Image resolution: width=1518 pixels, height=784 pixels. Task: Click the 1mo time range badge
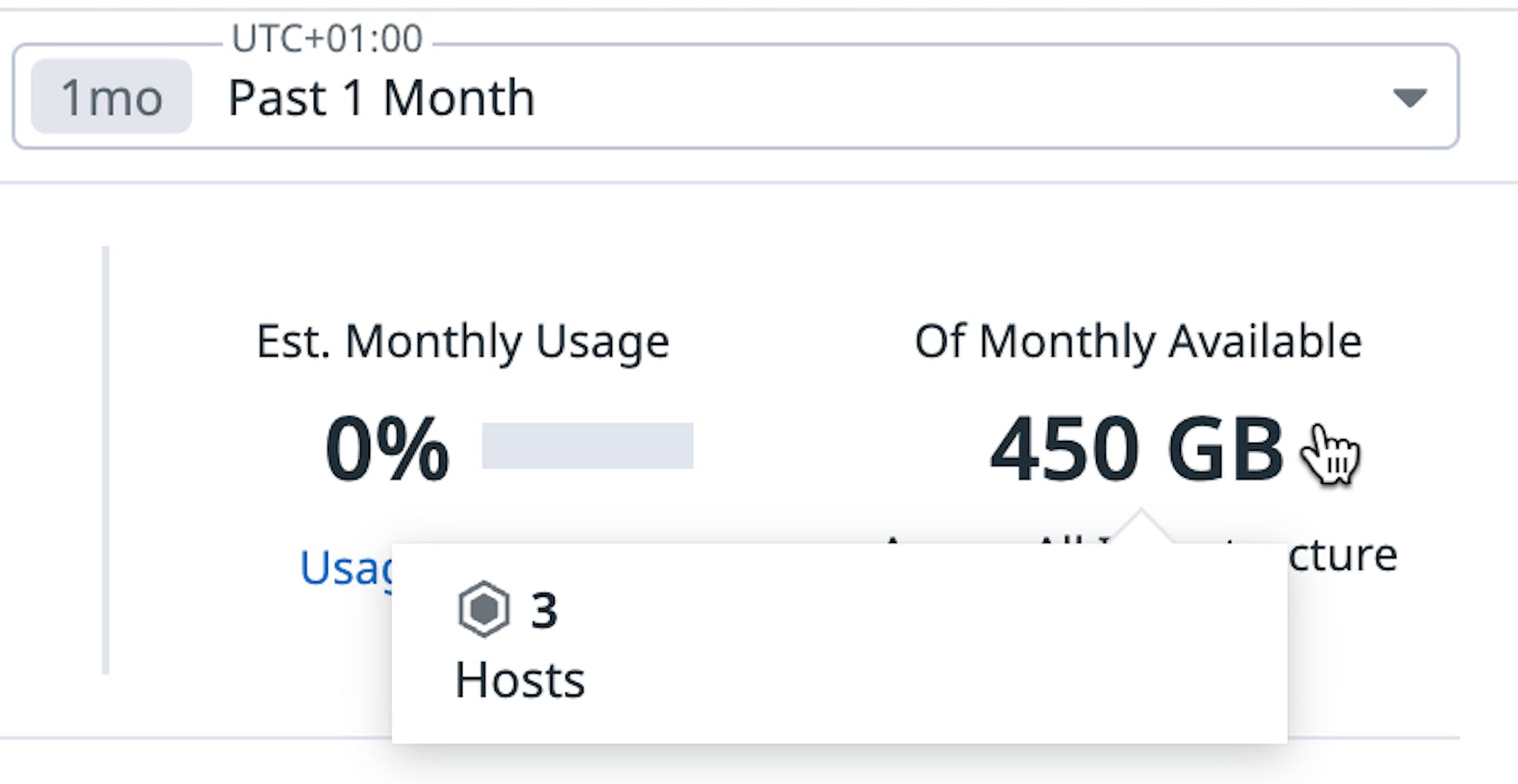(109, 98)
